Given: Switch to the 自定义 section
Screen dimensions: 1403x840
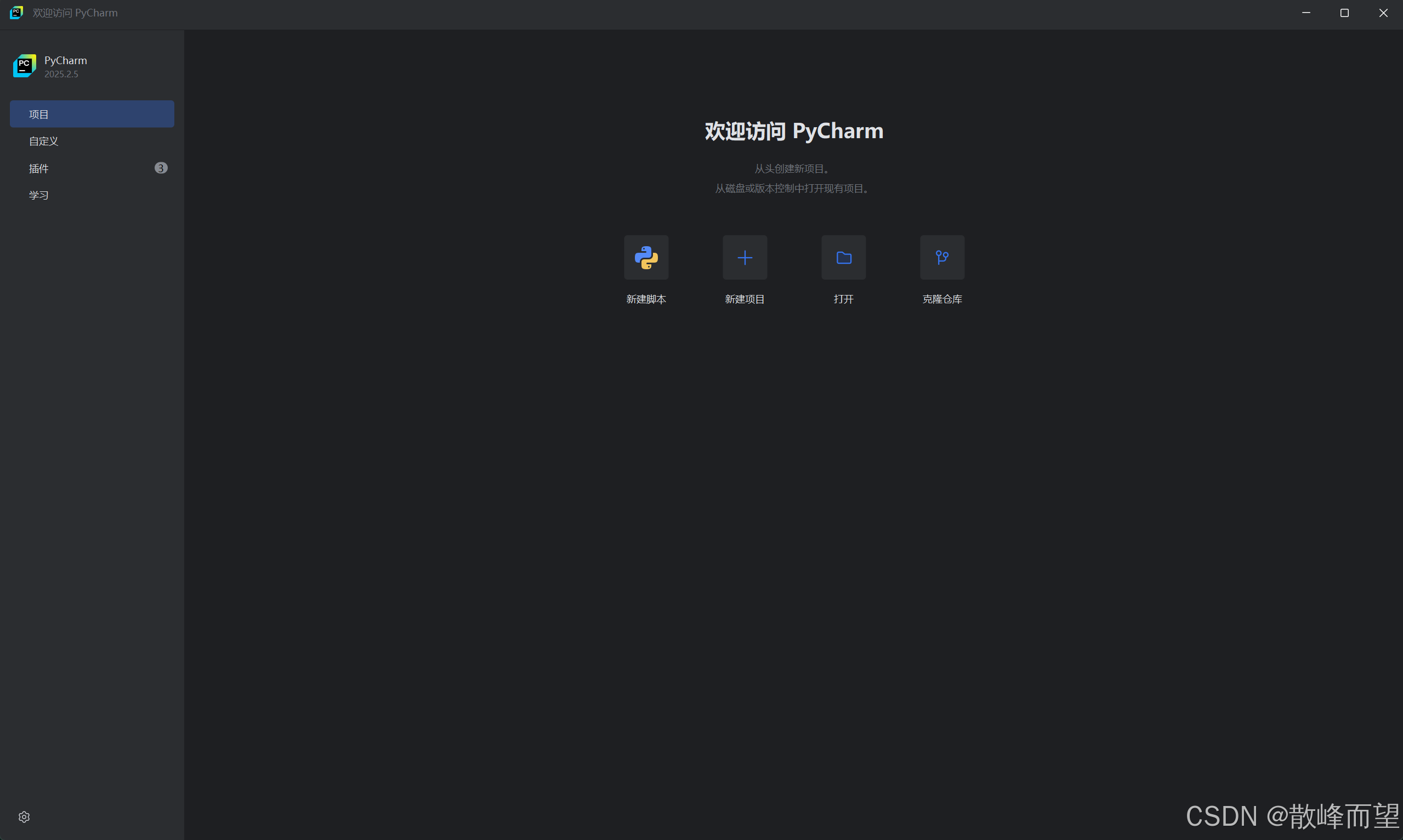Looking at the screenshot, I should pos(43,141).
